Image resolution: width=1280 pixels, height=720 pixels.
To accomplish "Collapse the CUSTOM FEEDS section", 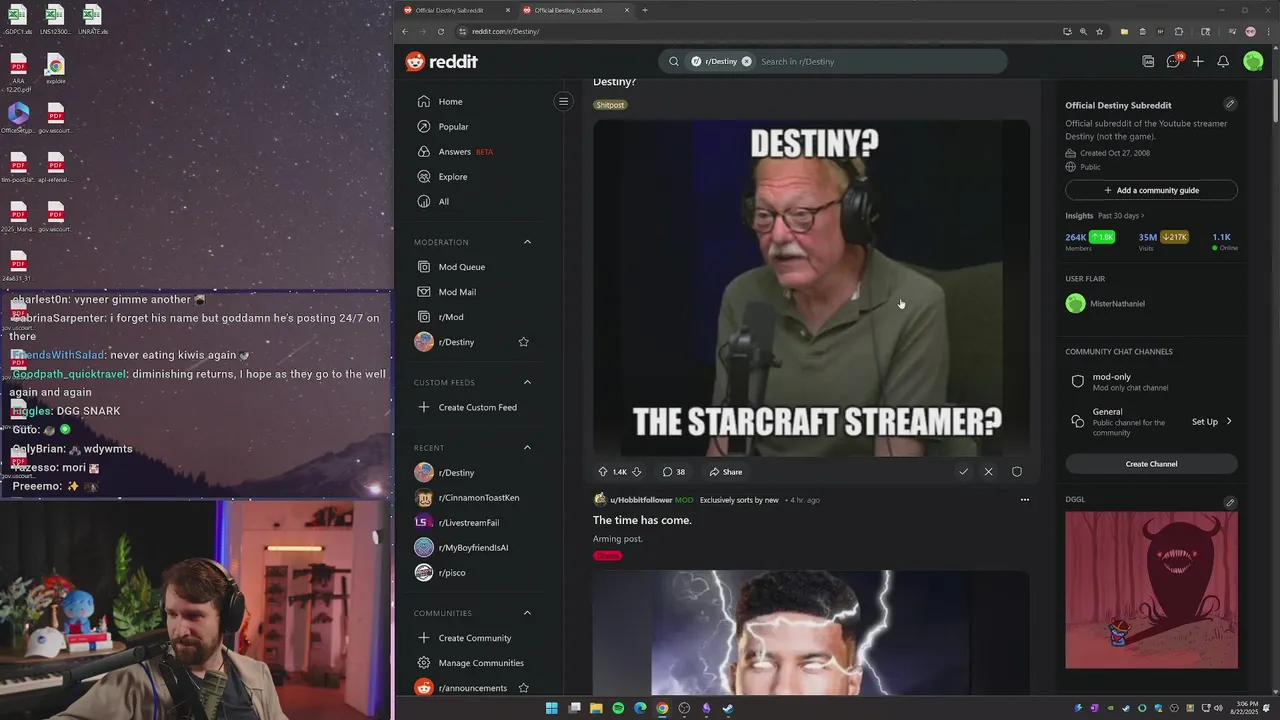I will (527, 382).
